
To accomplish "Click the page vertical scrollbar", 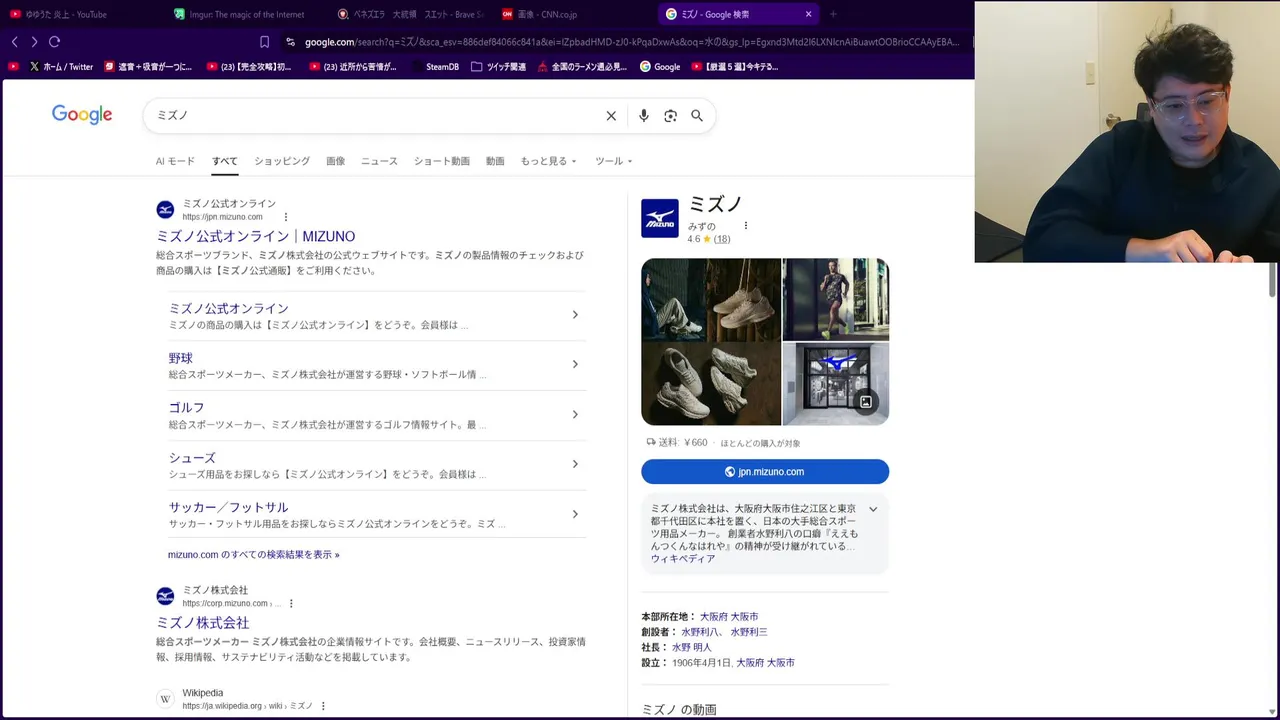I will (x=1273, y=280).
